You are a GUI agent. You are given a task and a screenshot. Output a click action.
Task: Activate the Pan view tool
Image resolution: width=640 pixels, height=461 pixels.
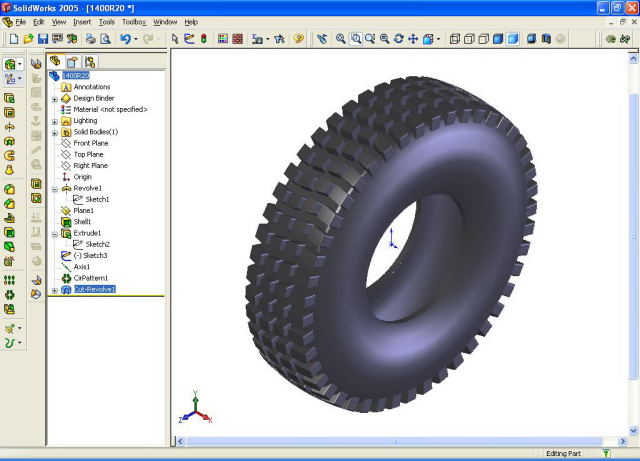(413, 39)
